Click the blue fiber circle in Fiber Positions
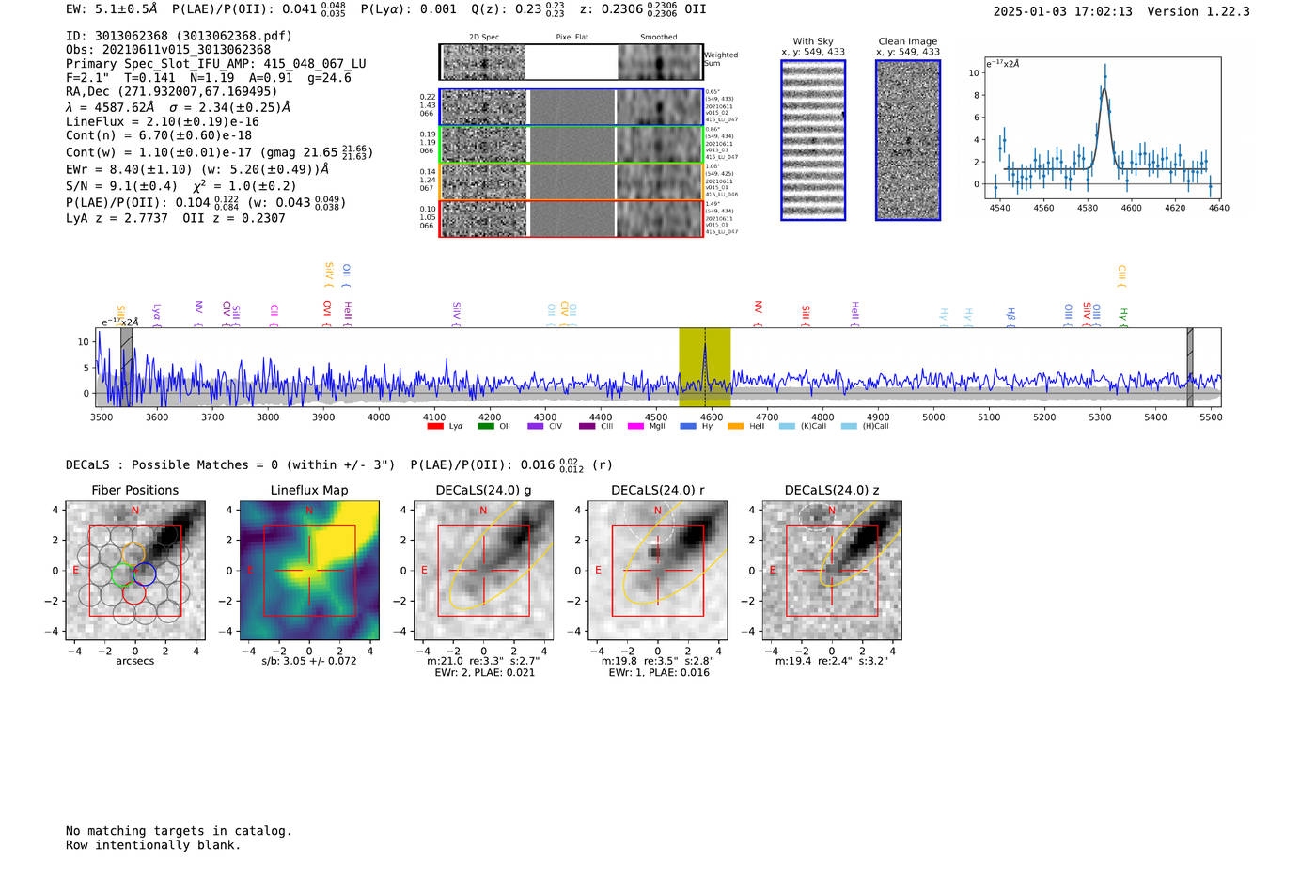 (x=144, y=574)
